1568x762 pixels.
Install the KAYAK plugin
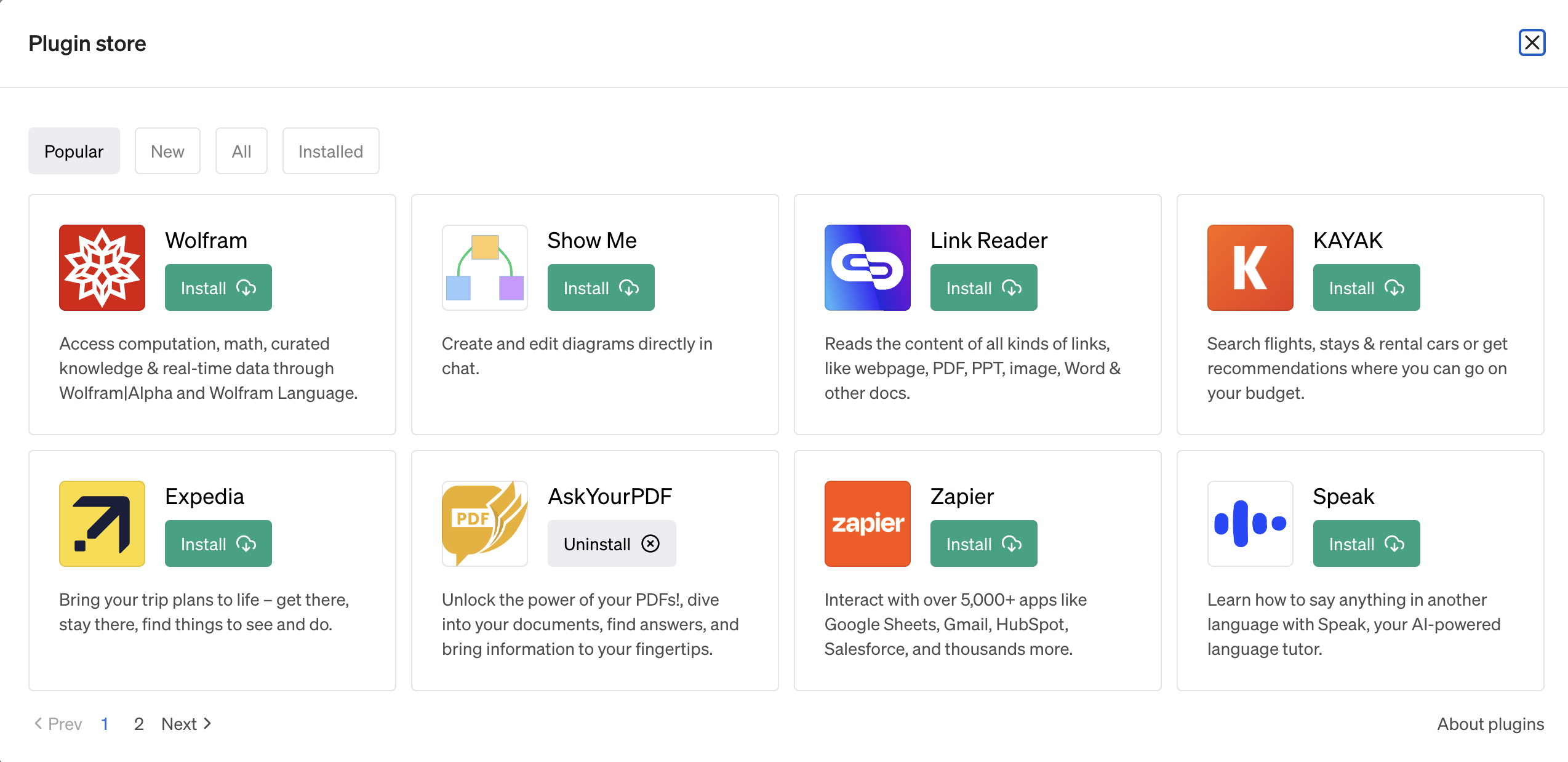1366,288
